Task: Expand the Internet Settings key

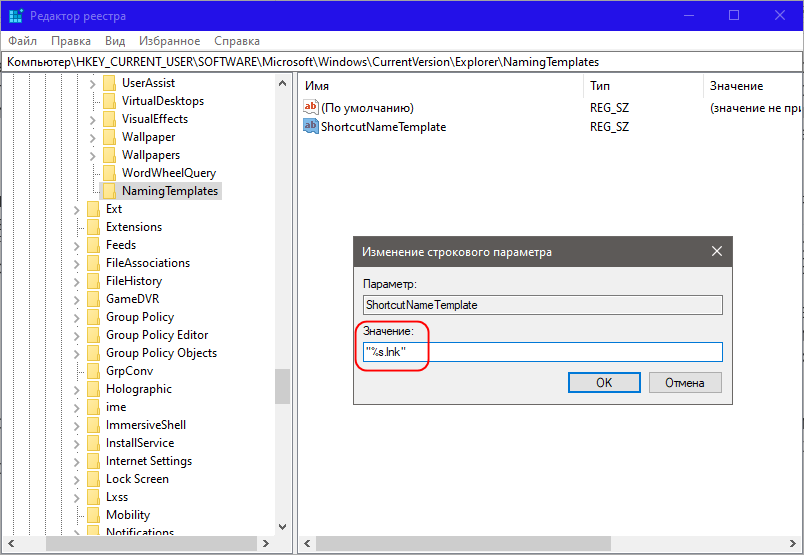Action: [x=76, y=462]
